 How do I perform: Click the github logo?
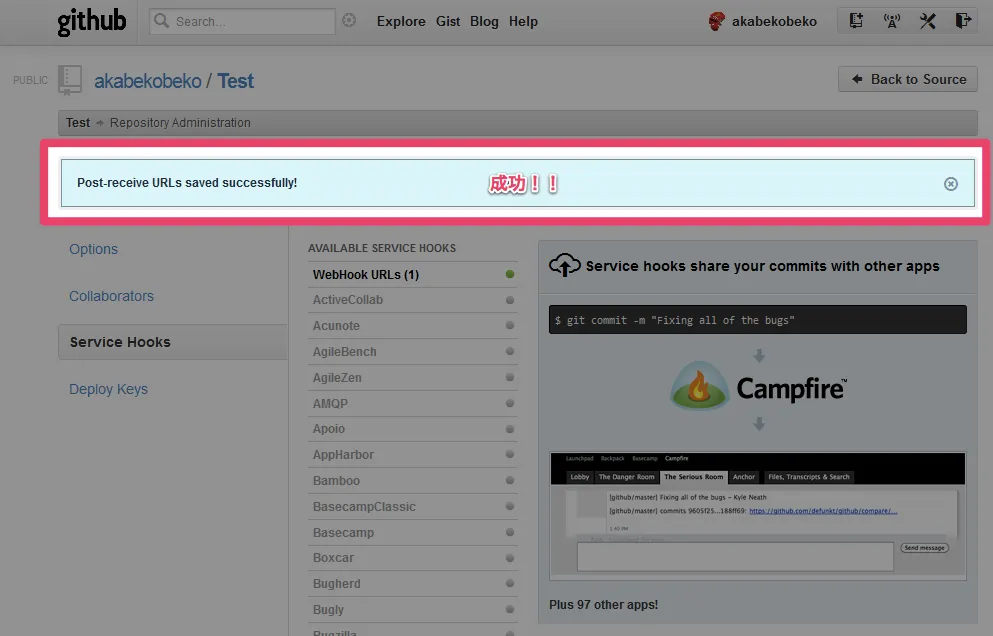tap(92, 21)
